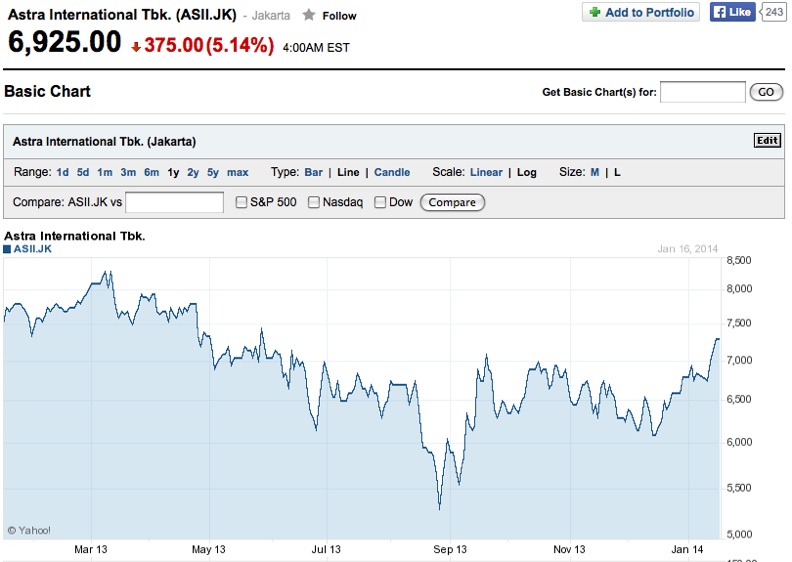Click the Sep 13 axis label
This screenshot has height=562, width=792.
point(450,549)
